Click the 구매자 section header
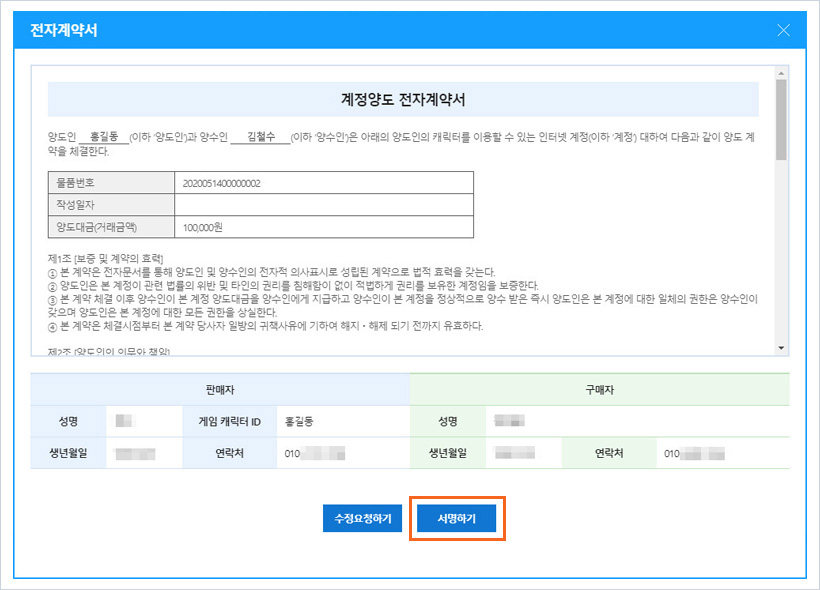Viewport: 820px width, 590px height. (x=599, y=390)
